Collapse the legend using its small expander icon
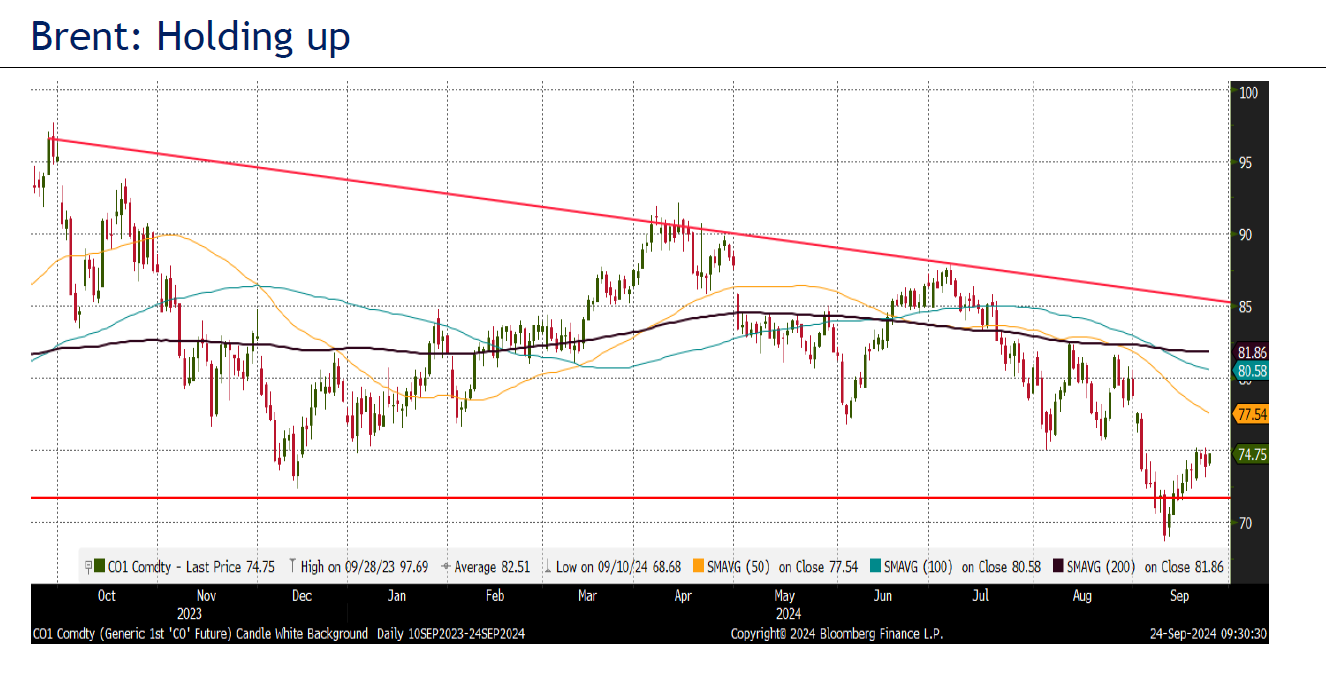This screenshot has height=673, width=1326. (x=88, y=567)
